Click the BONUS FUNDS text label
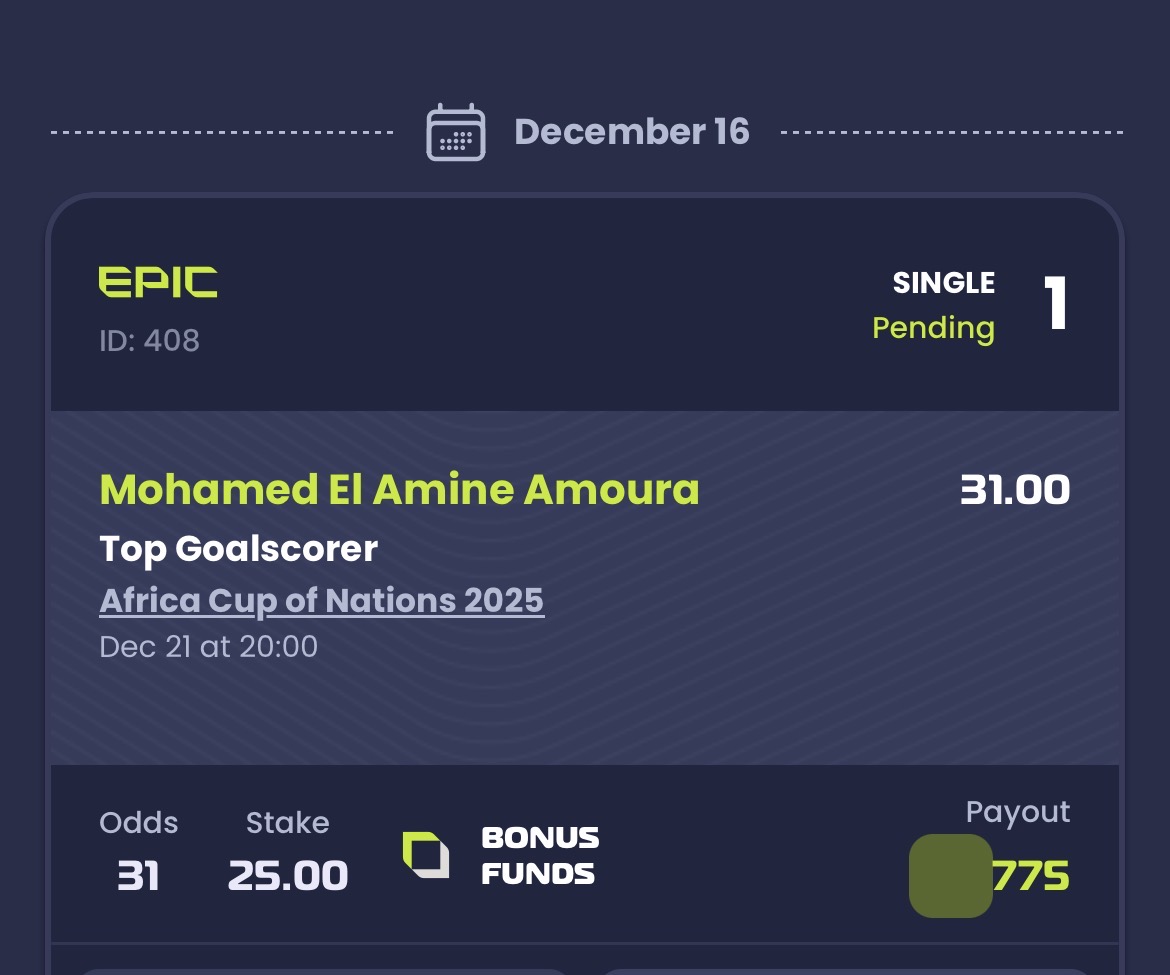Screen dimensions: 1170x975 pyautogui.click(x=540, y=855)
